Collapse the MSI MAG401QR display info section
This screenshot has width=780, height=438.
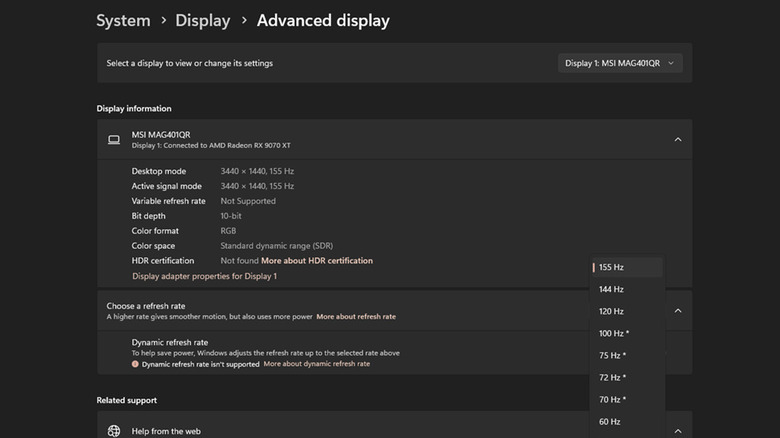point(678,139)
